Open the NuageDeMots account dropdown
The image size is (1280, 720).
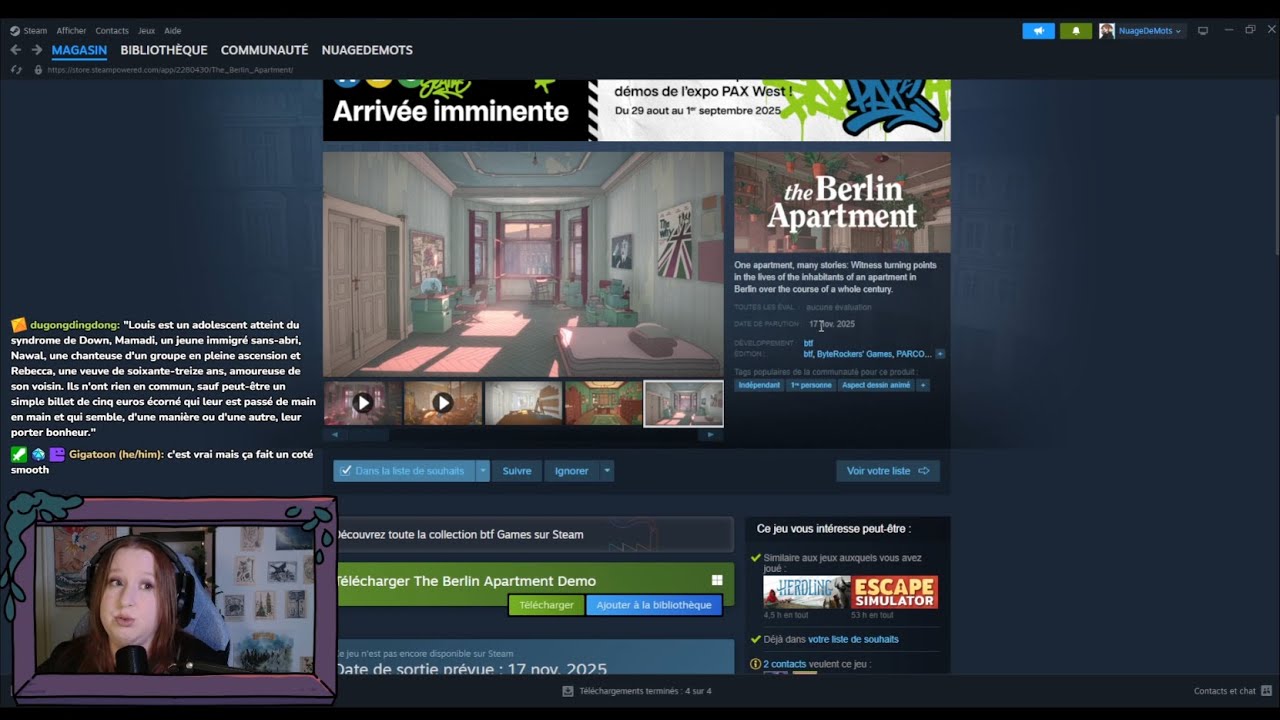click(1151, 31)
